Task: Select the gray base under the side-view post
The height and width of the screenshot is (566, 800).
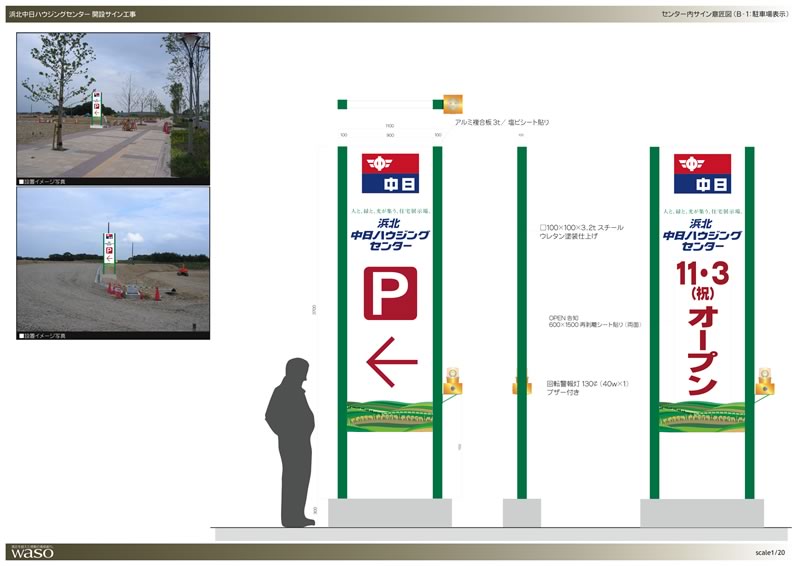Action: [521, 513]
